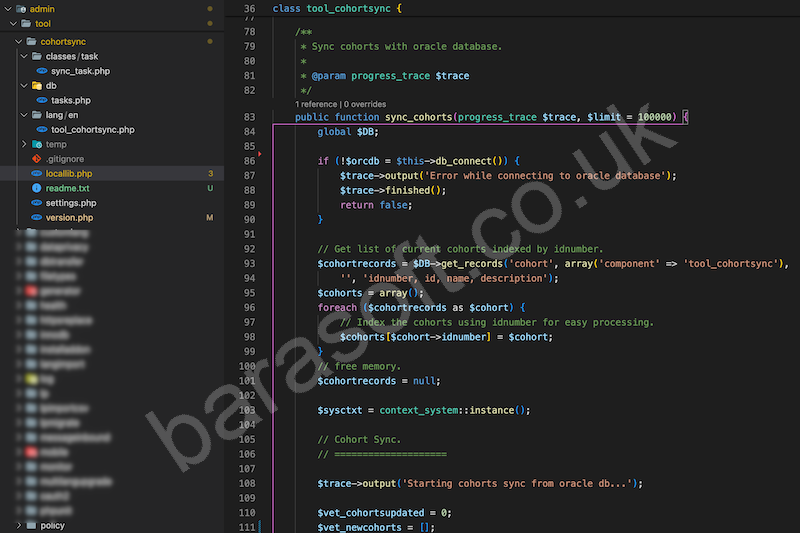The image size is (800, 533).
Task: Click the db_connect() call on line 86
Action: tap(468, 161)
